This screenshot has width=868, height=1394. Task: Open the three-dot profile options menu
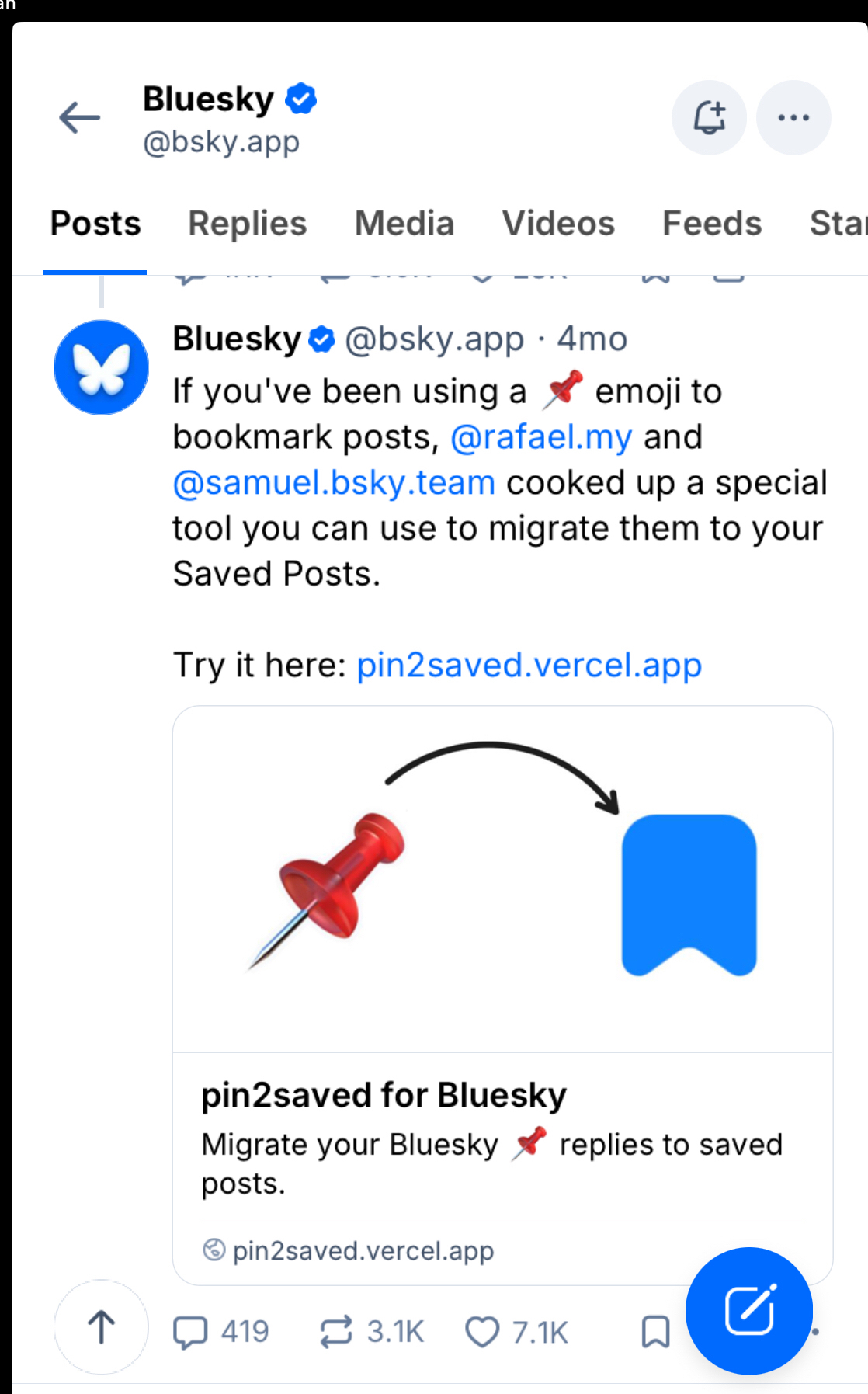[x=793, y=118]
